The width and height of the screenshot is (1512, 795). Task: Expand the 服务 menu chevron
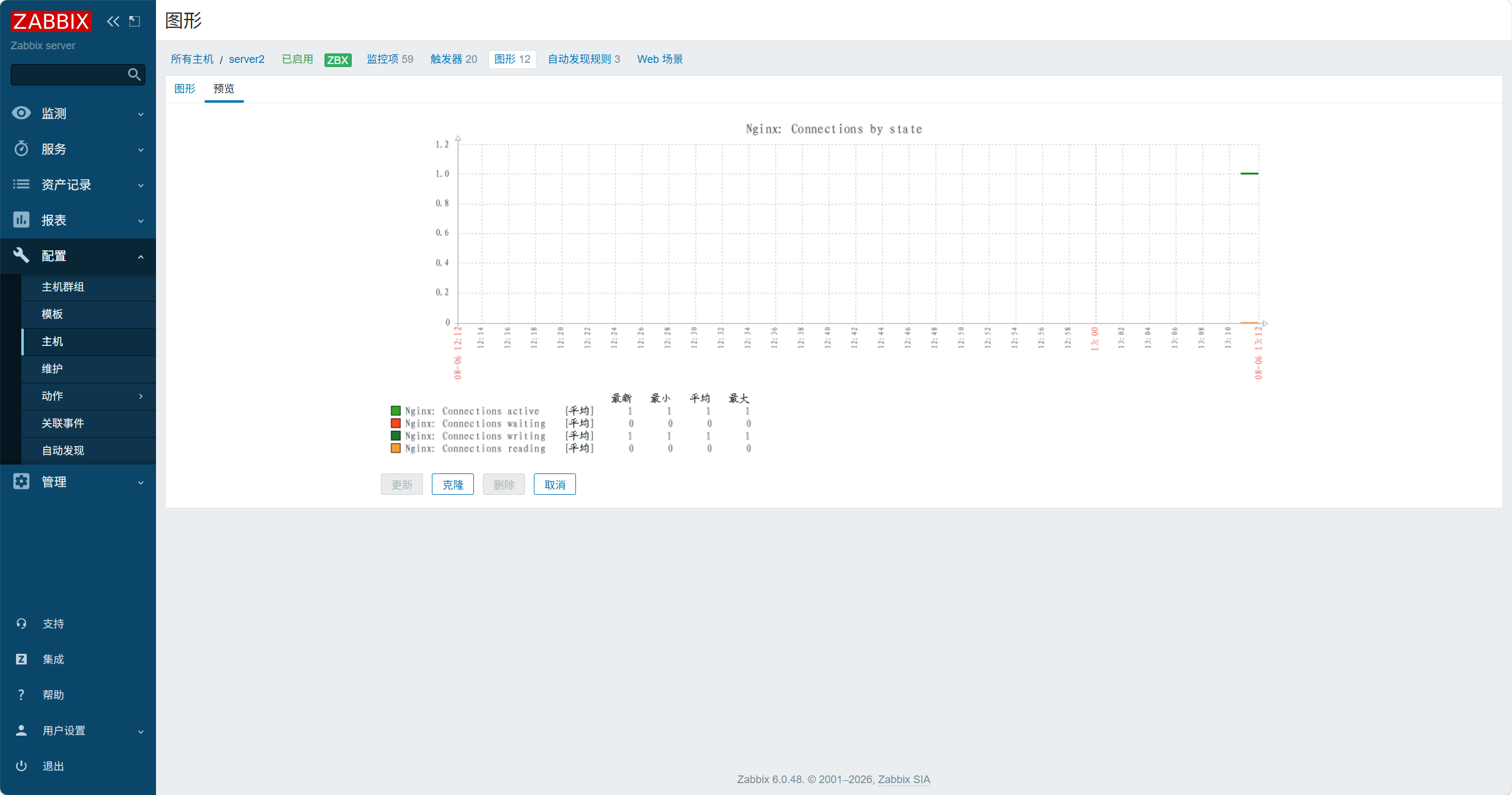[141, 150]
